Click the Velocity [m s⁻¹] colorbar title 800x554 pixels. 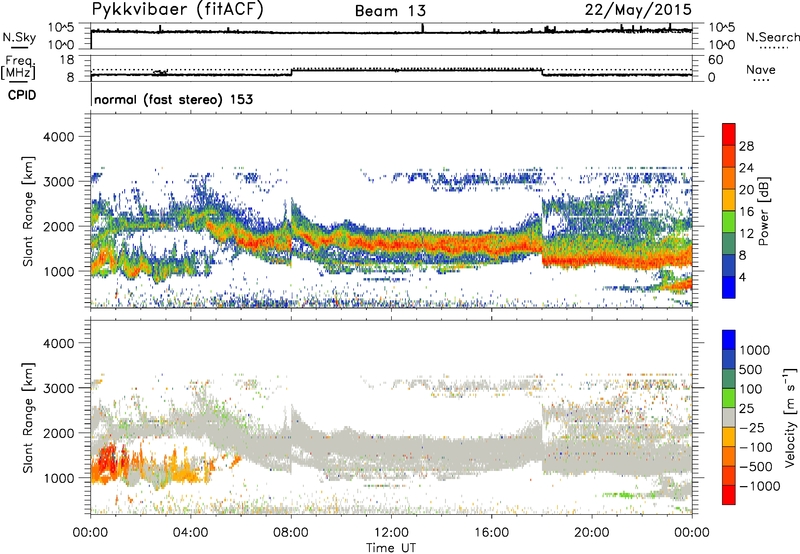click(x=790, y=417)
